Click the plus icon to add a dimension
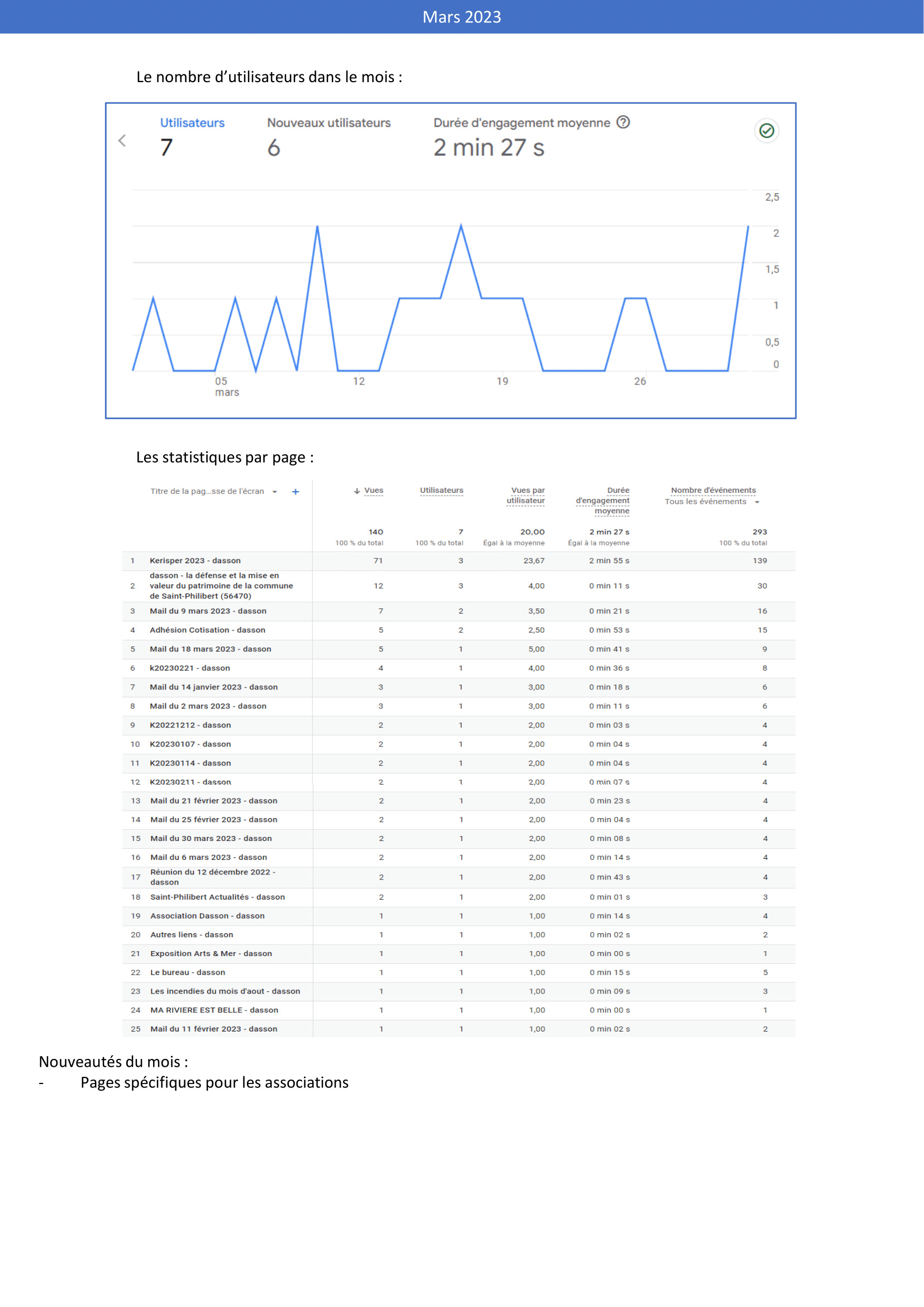The height and width of the screenshot is (1307, 924). (296, 492)
